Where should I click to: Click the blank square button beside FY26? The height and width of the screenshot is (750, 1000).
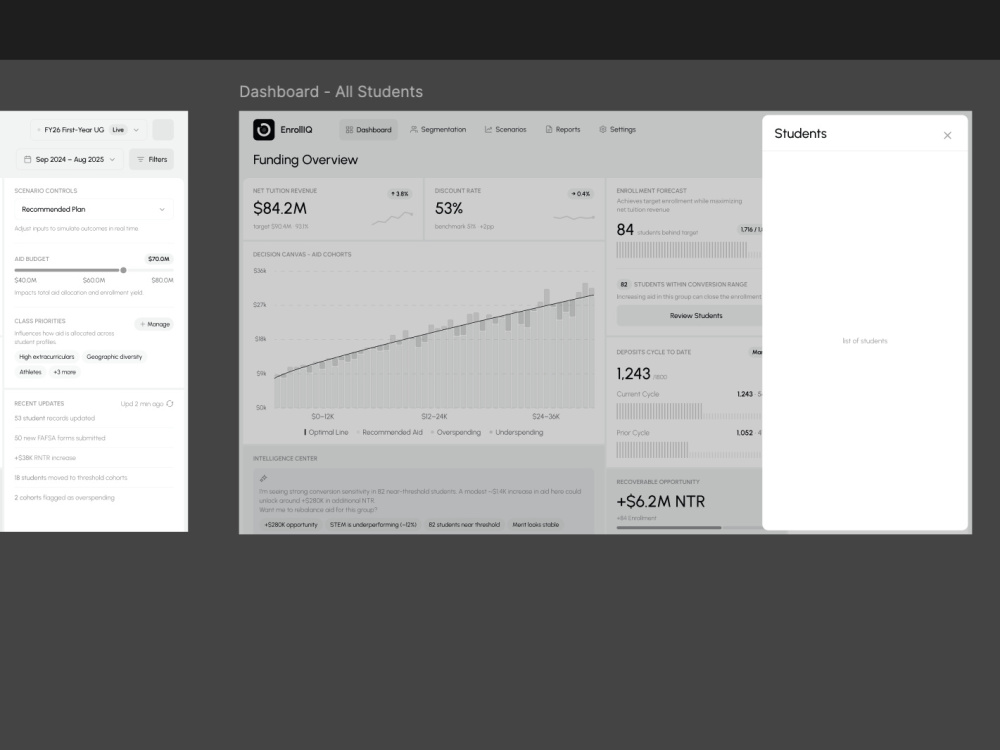click(x=163, y=130)
